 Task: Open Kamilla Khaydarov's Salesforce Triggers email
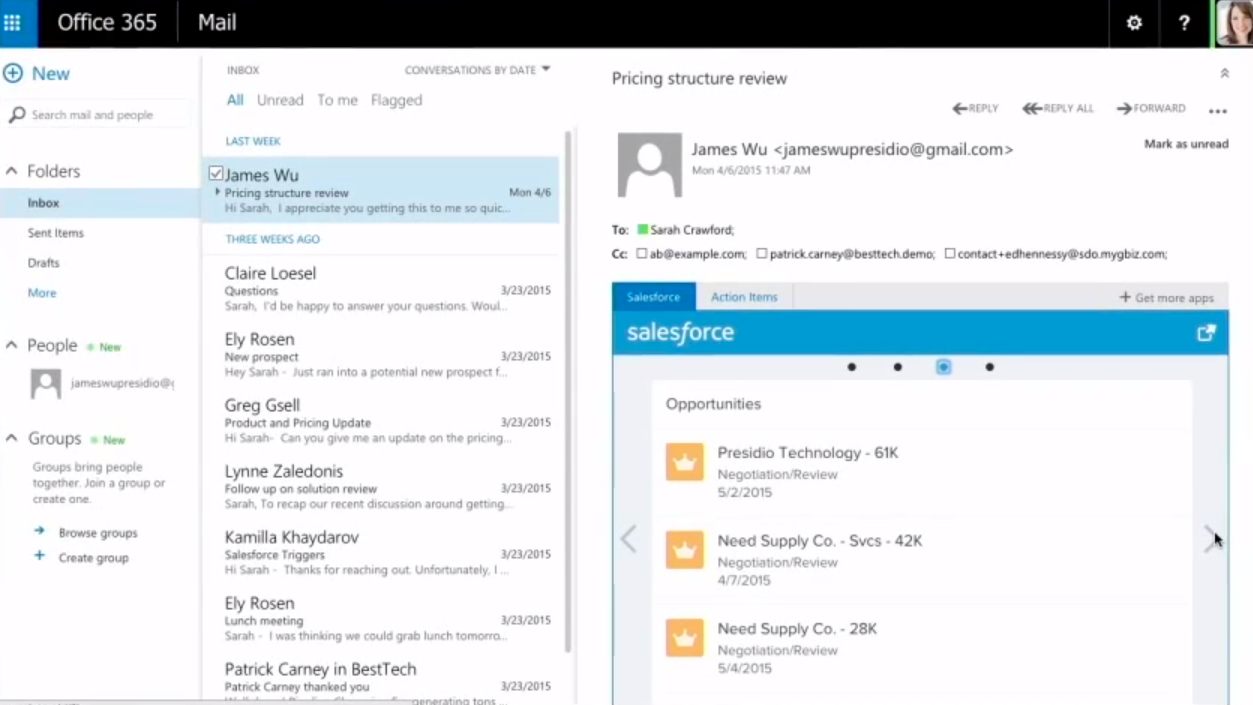pyautogui.click(x=380, y=553)
